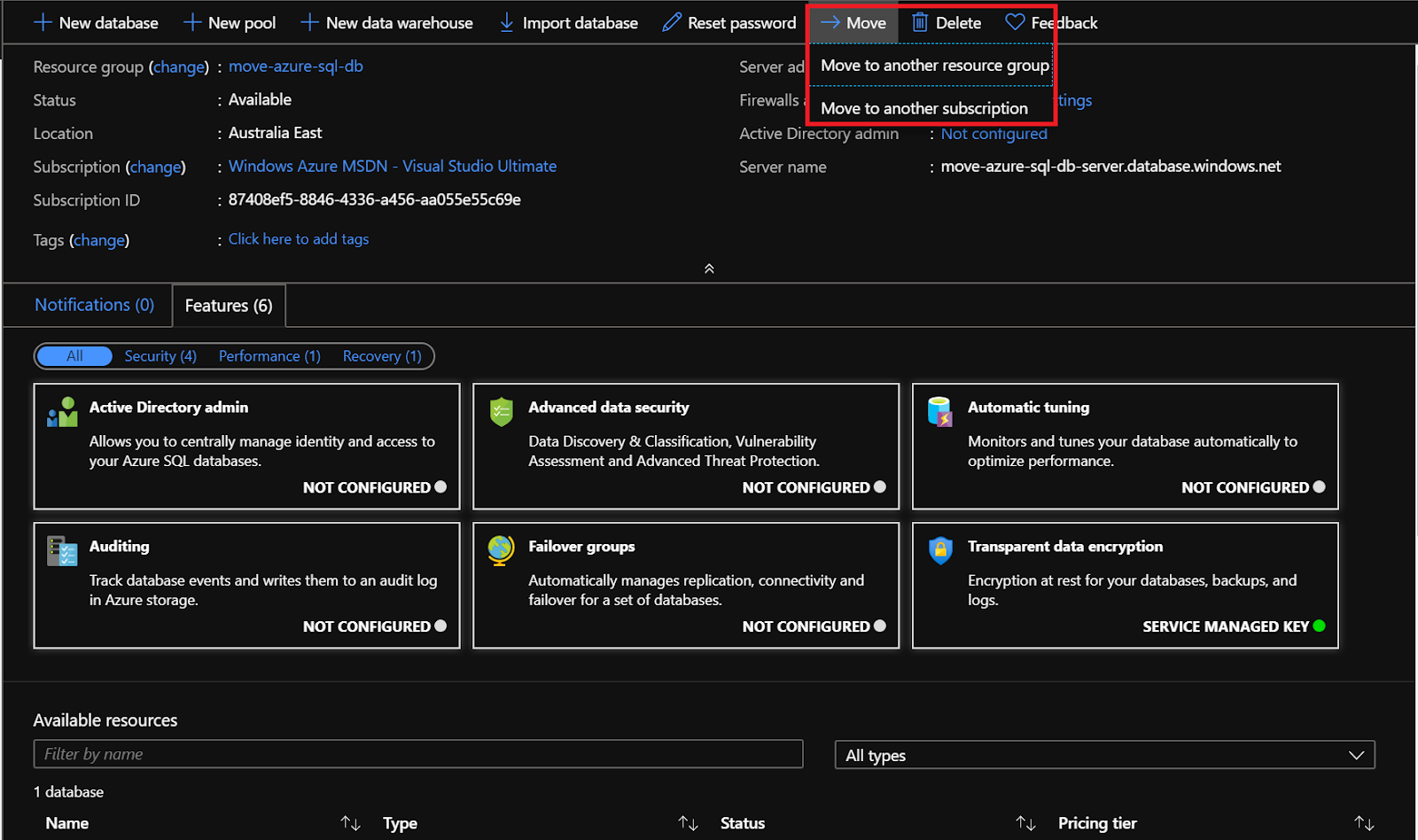Screen dimensions: 1418x840
Task: Switch to the Performance filter
Action: tap(269, 355)
